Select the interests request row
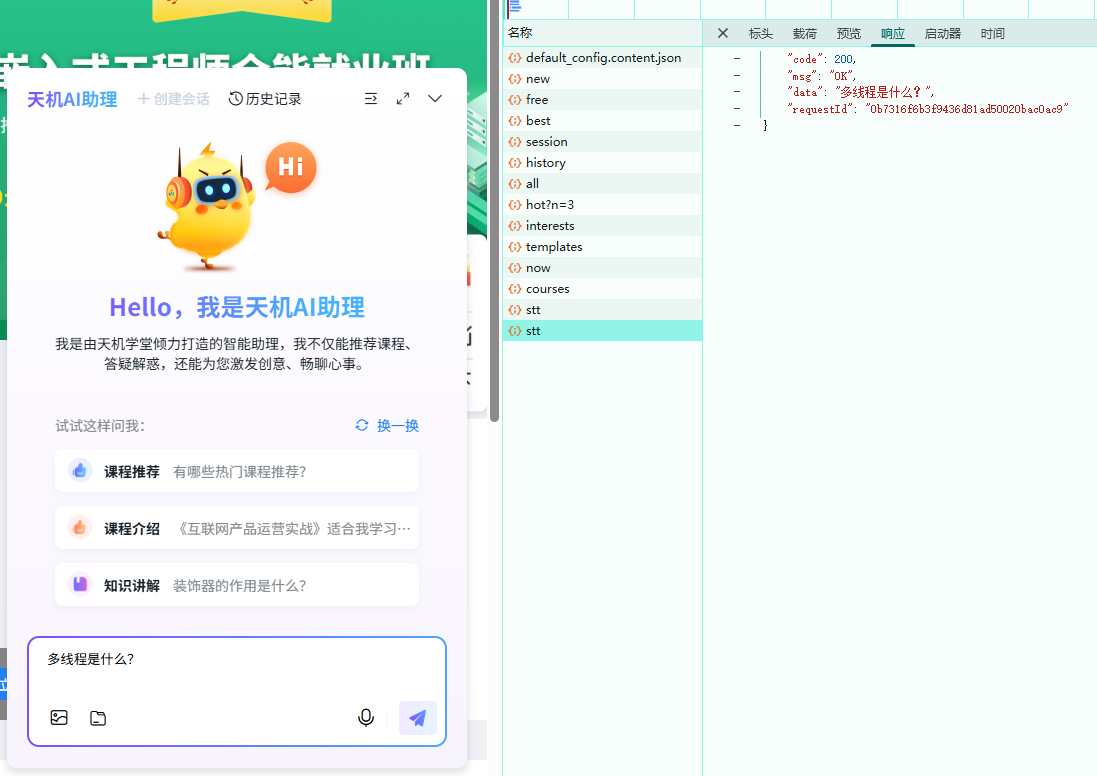This screenshot has height=776, width=1097. [x=602, y=225]
